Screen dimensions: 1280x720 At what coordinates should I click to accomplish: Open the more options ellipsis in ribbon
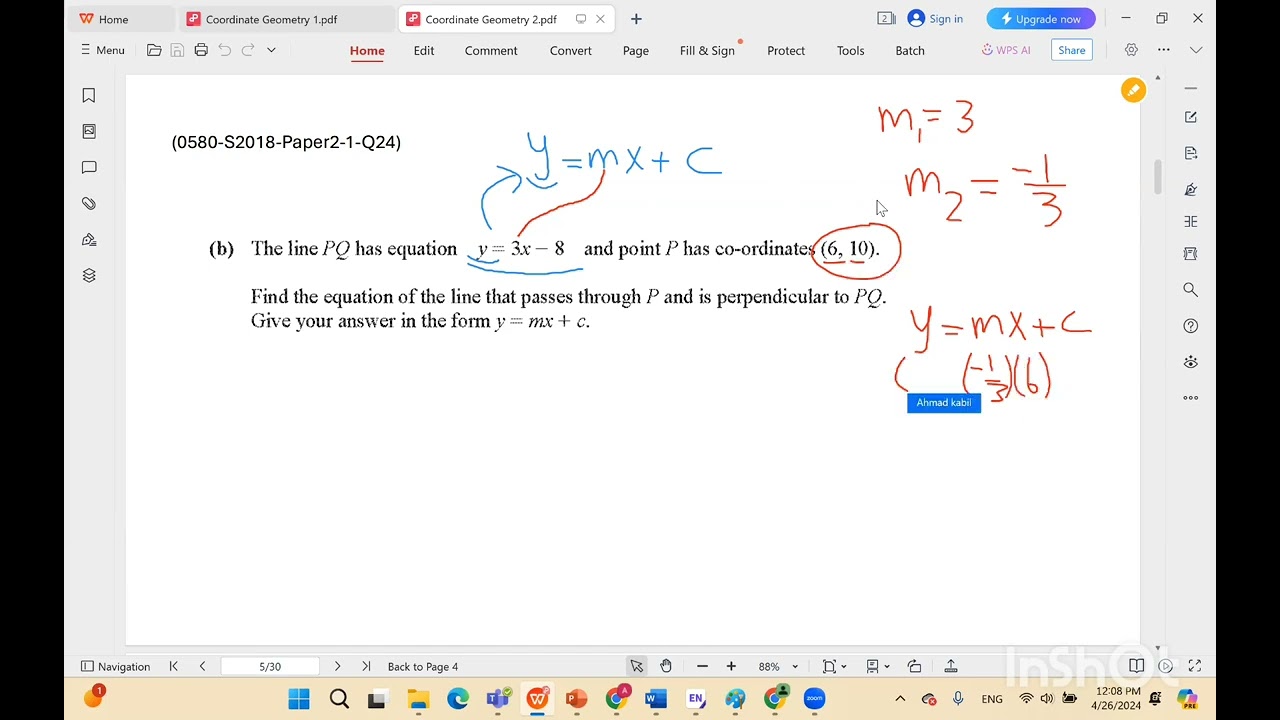(1164, 50)
